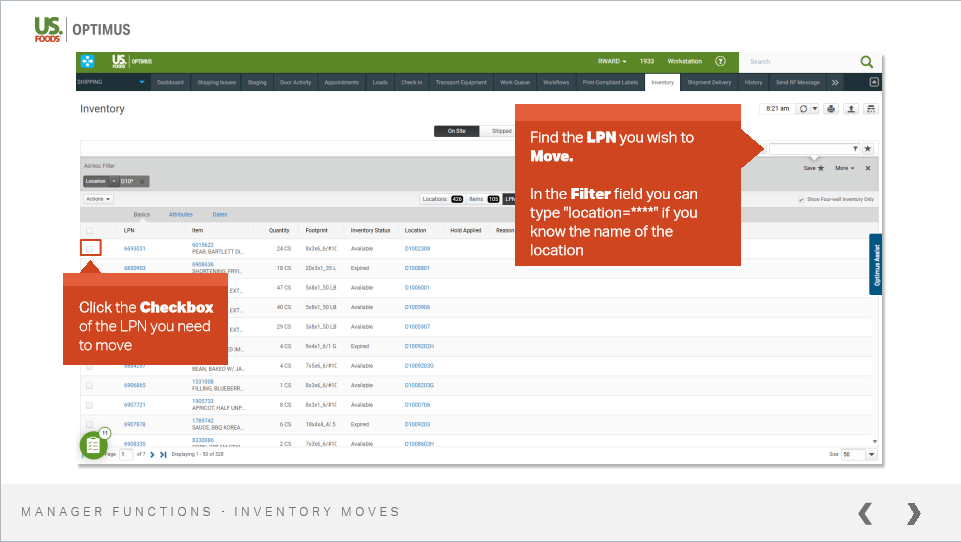Screen dimensions: 961x542
Task: Toggle Show Four-wall Inventory Only
Action: [x=801, y=199]
